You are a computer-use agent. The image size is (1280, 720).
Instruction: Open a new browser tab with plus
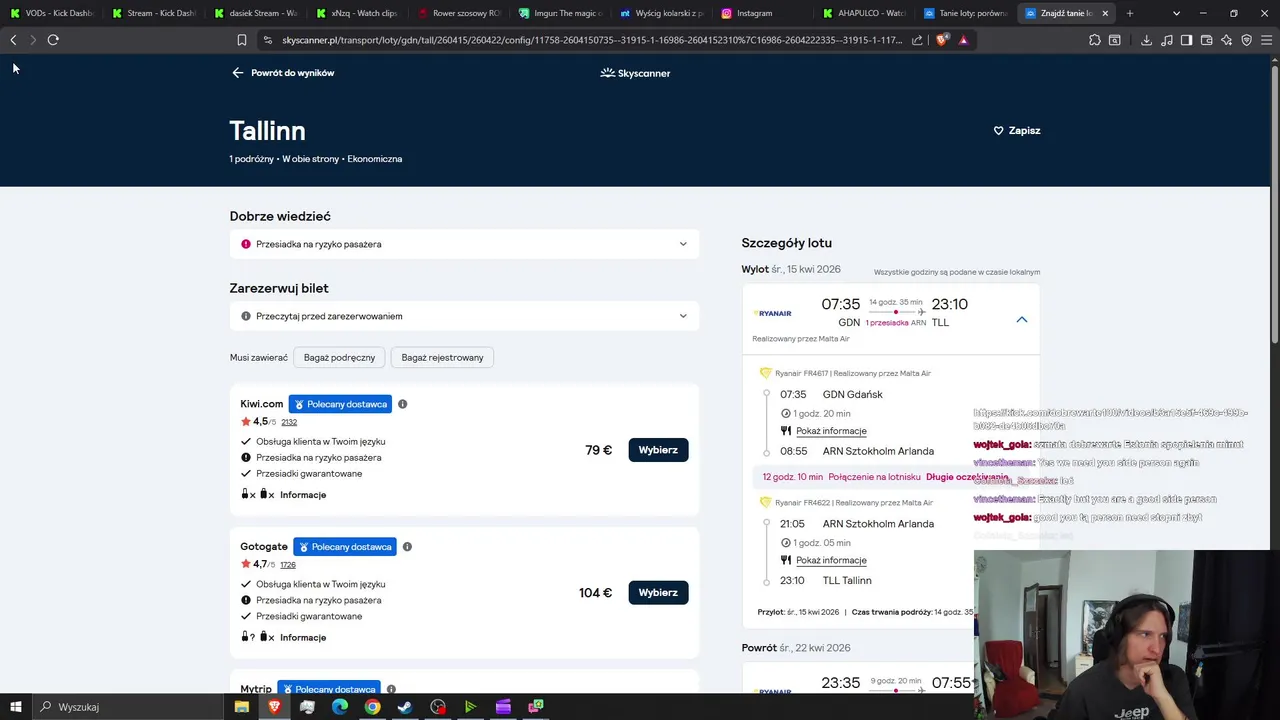tap(1130, 13)
